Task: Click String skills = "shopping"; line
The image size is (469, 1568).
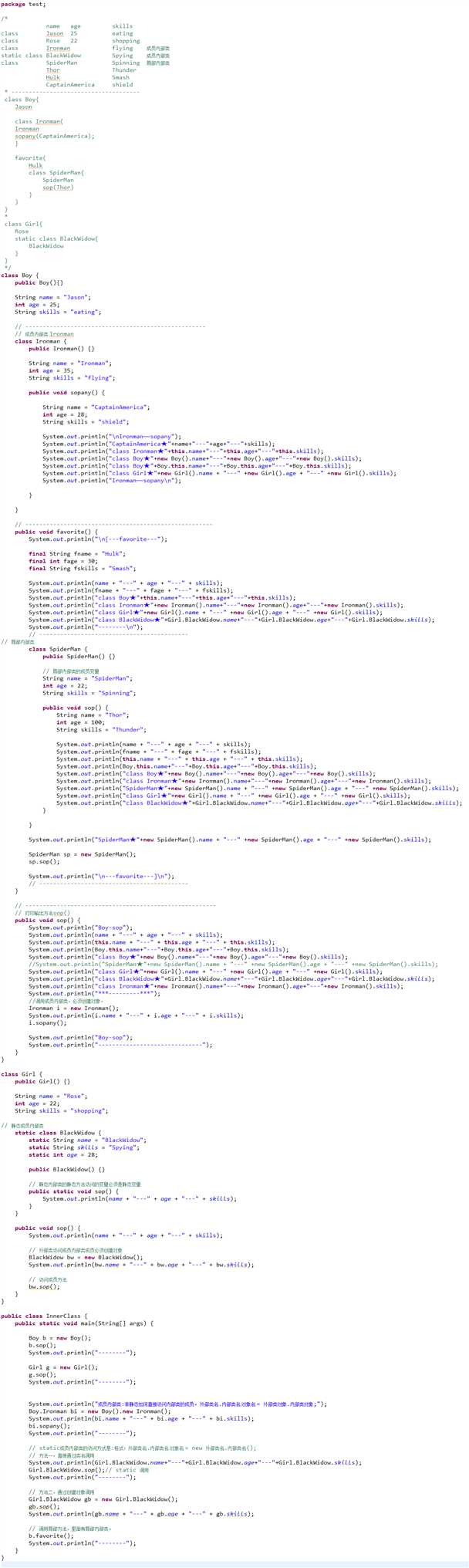Action: point(62,1110)
